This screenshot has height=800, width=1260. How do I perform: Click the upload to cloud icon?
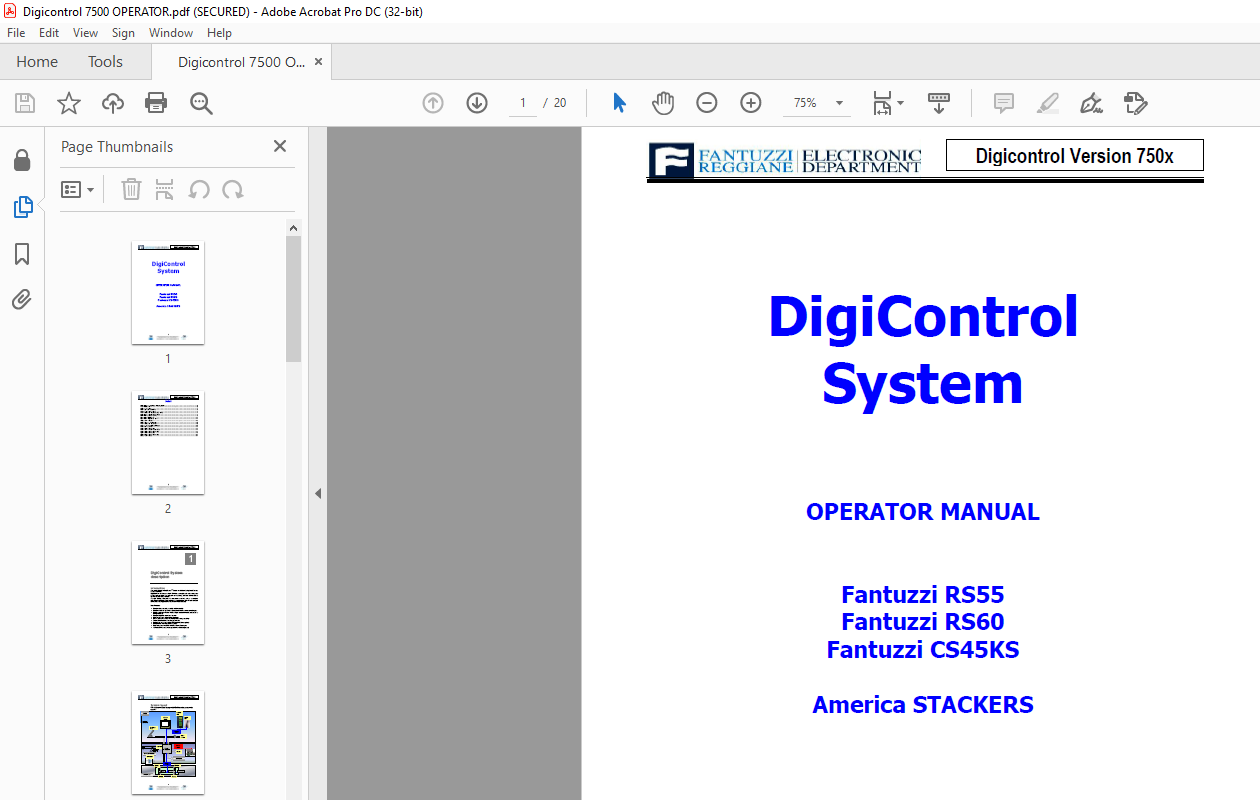coord(113,103)
